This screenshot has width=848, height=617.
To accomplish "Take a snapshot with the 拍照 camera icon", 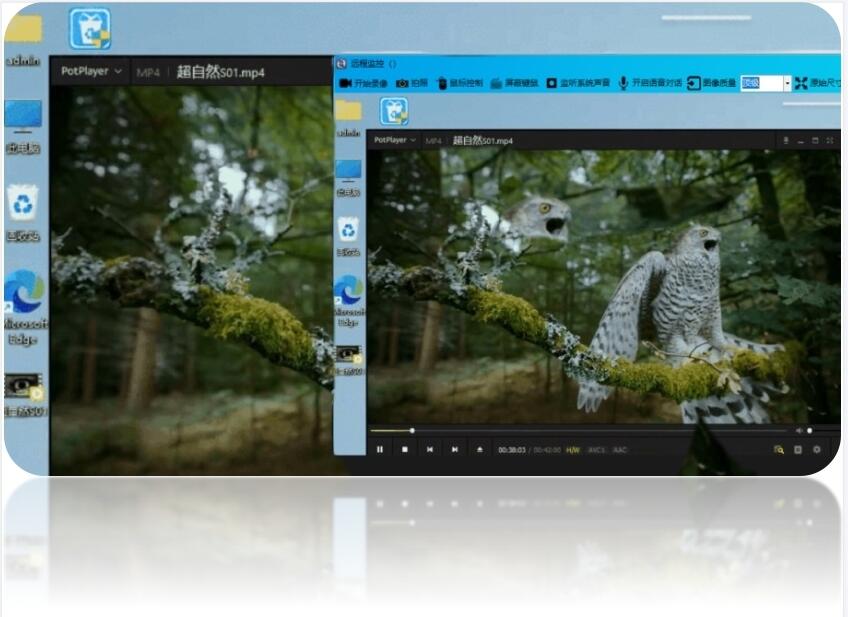I will pos(411,83).
